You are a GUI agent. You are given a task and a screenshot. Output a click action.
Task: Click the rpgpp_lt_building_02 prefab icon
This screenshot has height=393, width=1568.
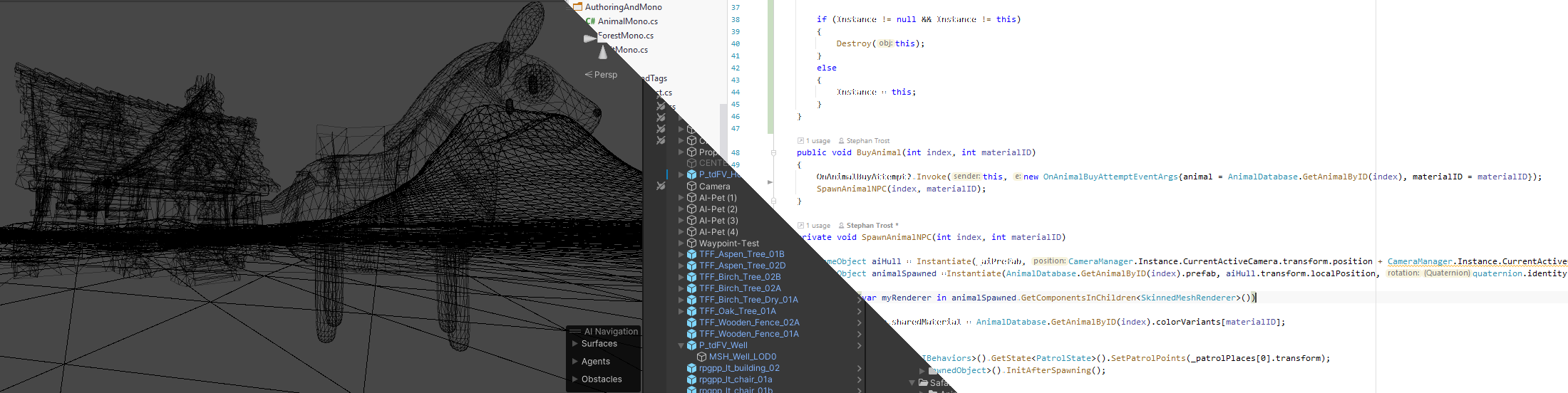click(691, 368)
